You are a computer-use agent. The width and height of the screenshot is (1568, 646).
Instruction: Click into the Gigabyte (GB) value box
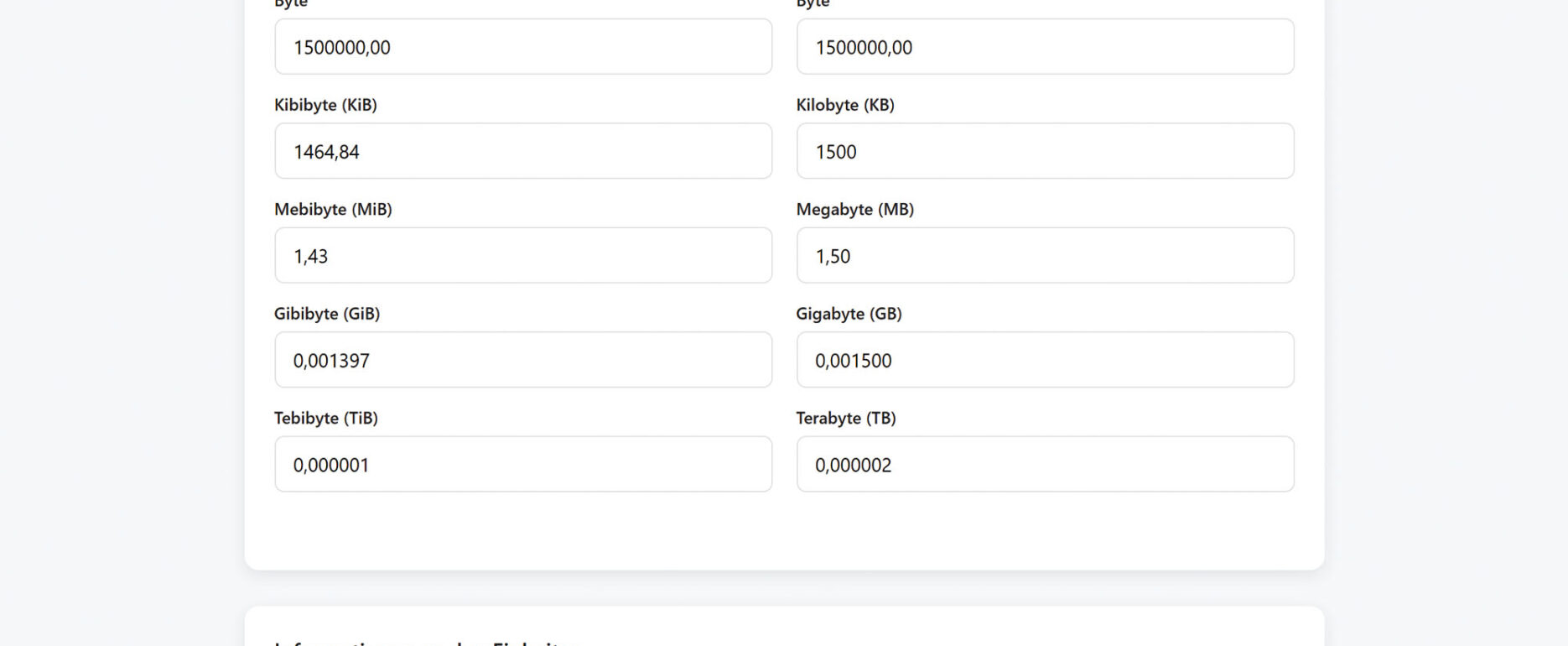(x=1044, y=360)
